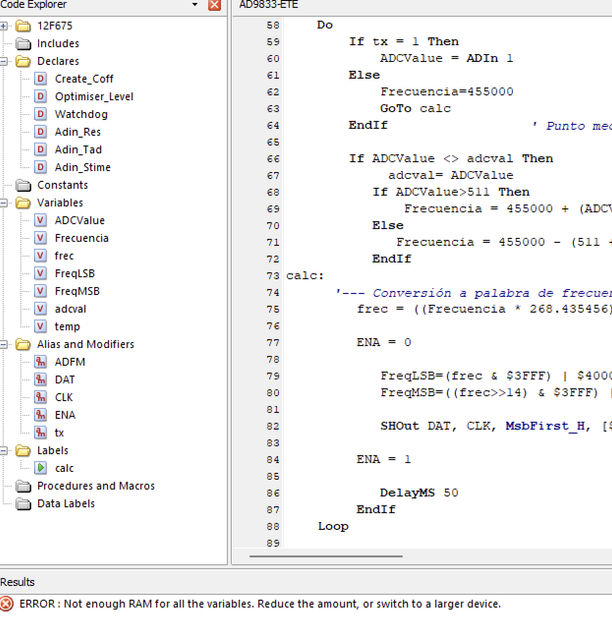The height and width of the screenshot is (640, 612).
Task: Click line number 73 in the gutter
Action: [x=273, y=276]
